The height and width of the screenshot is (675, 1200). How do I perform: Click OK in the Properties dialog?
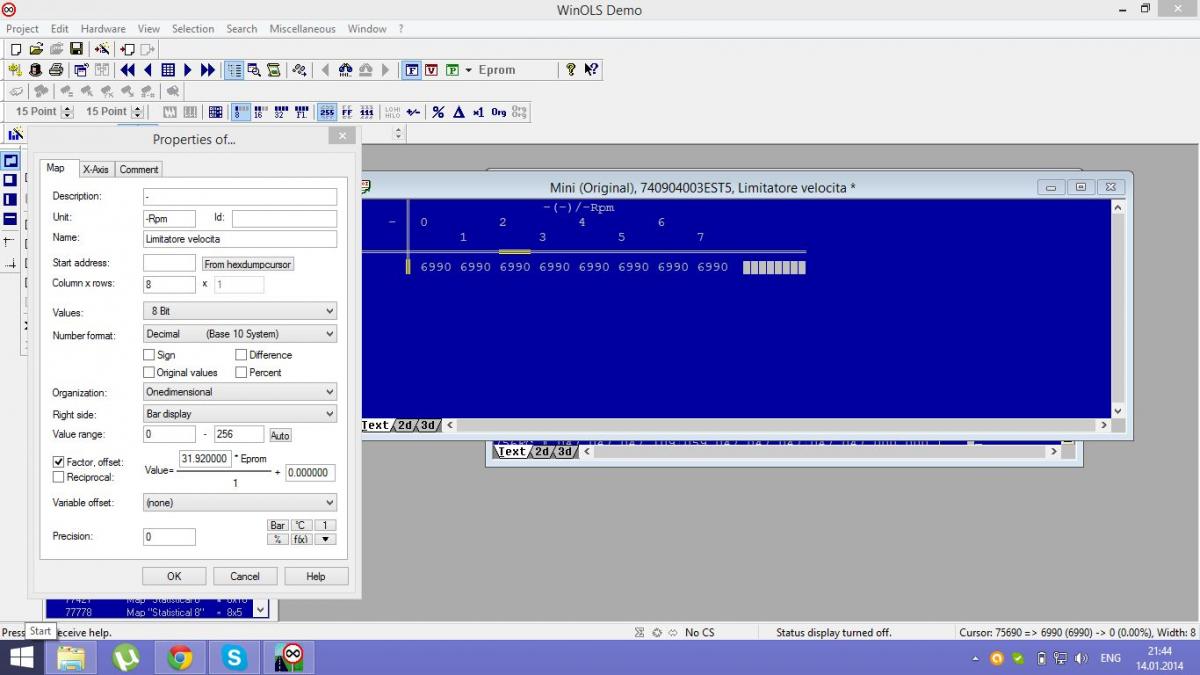pyautogui.click(x=174, y=576)
